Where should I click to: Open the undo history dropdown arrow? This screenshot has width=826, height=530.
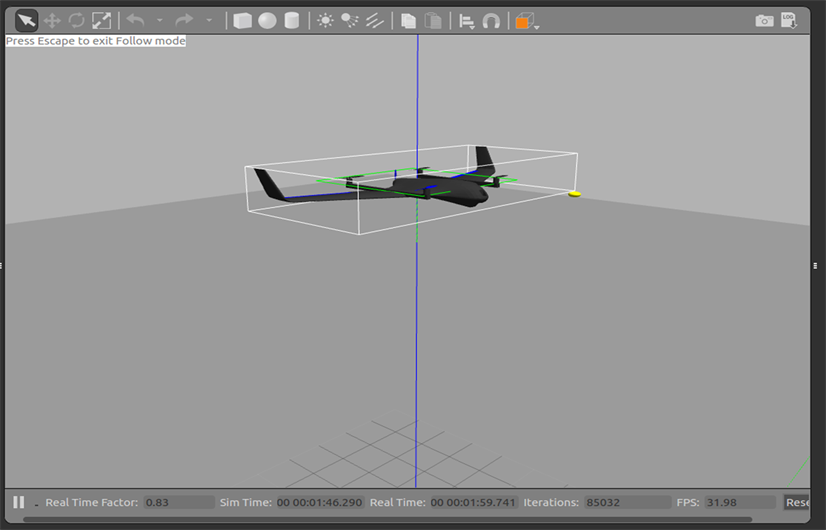[159, 21]
